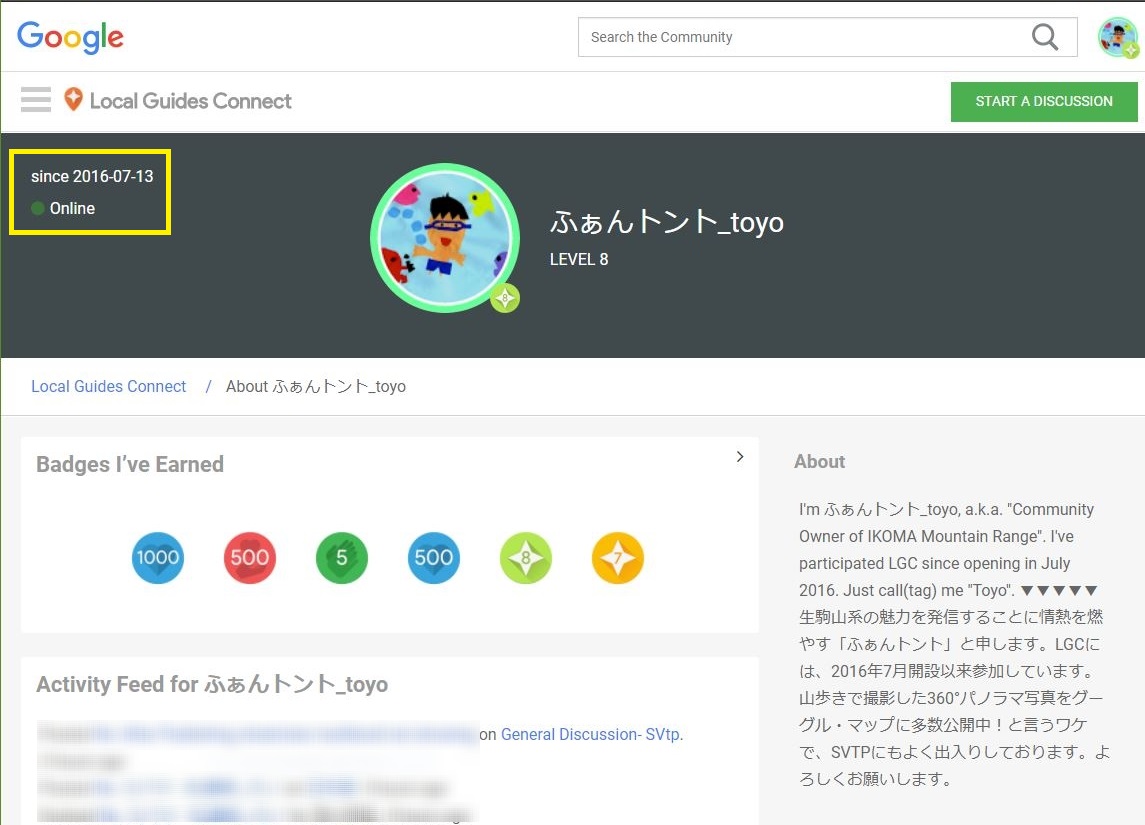This screenshot has height=825, width=1145.
Task: Expand badges list with the chevron arrow
Action: pos(740,456)
